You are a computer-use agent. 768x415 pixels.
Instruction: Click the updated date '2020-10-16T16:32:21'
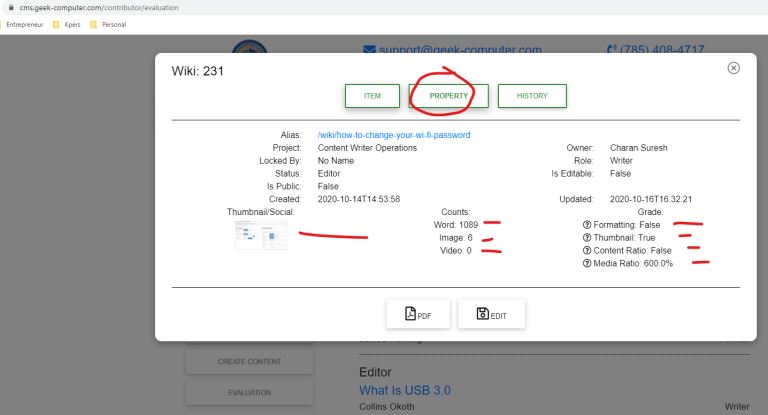651,199
